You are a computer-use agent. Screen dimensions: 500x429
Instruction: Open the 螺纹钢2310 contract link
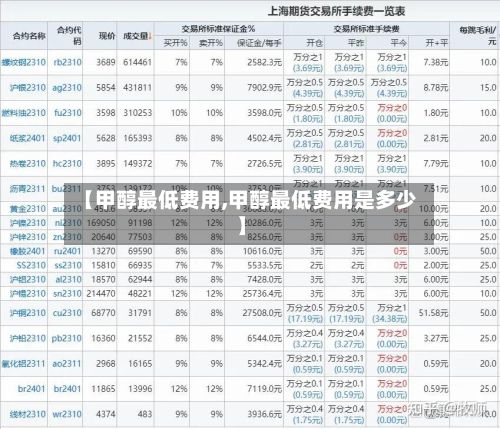click(24, 62)
